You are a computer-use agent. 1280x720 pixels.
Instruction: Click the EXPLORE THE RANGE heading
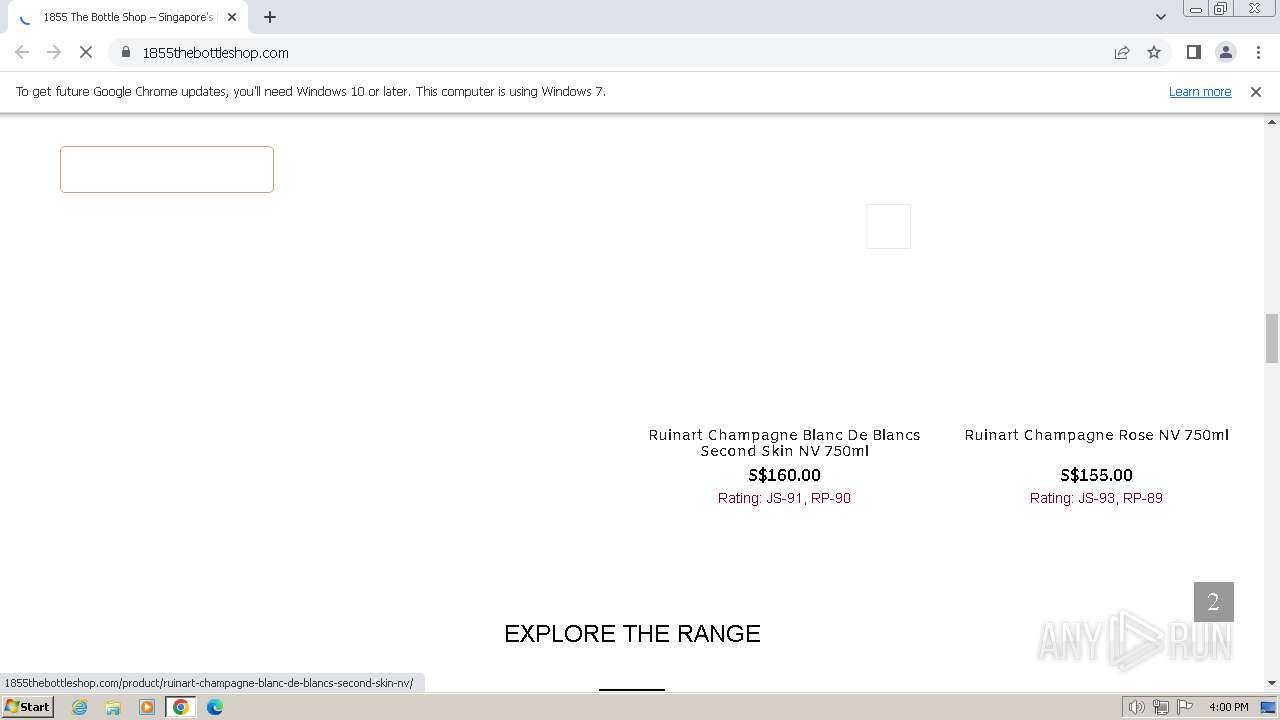pos(632,633)
